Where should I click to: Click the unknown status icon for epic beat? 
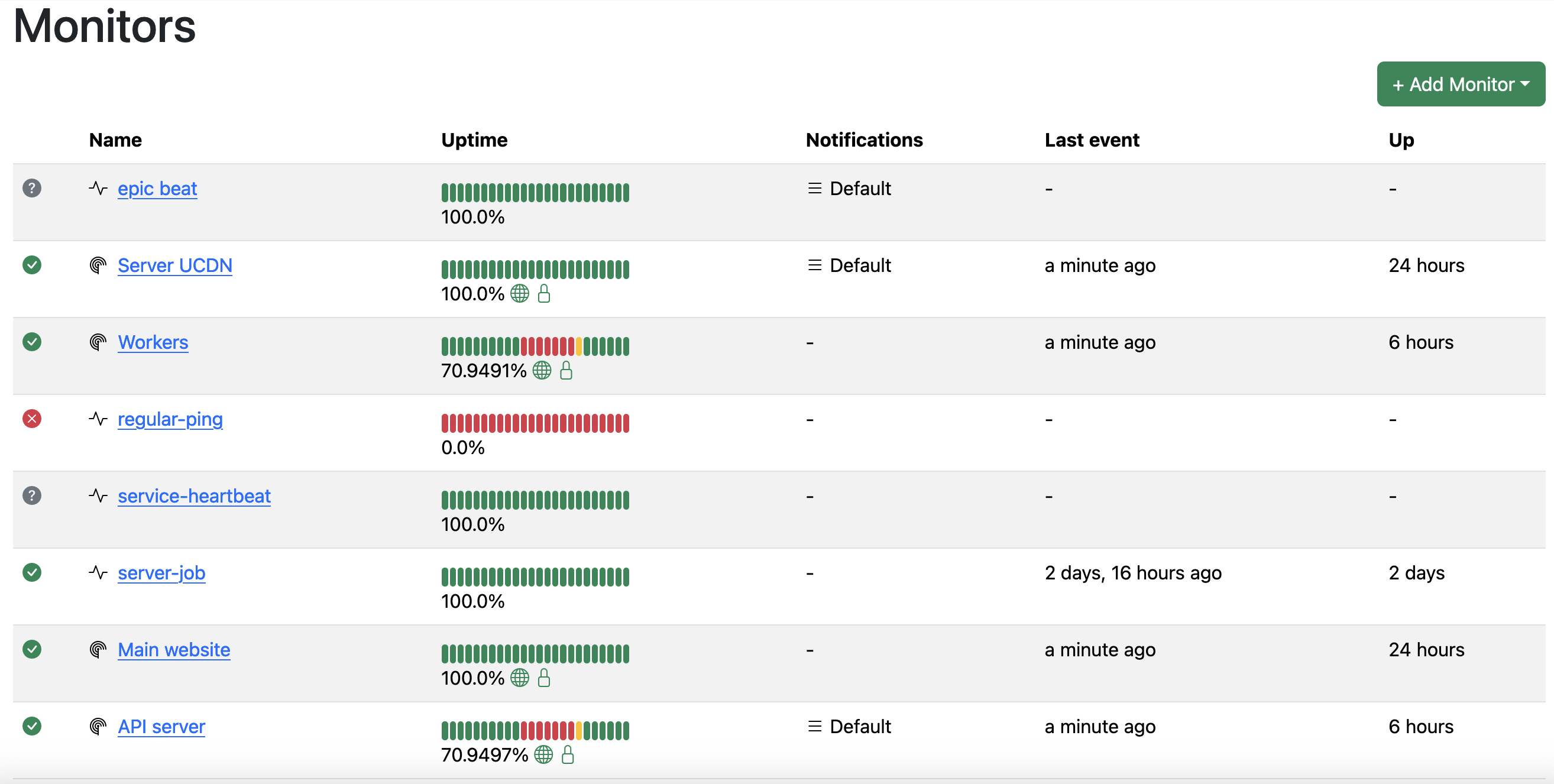31,188
